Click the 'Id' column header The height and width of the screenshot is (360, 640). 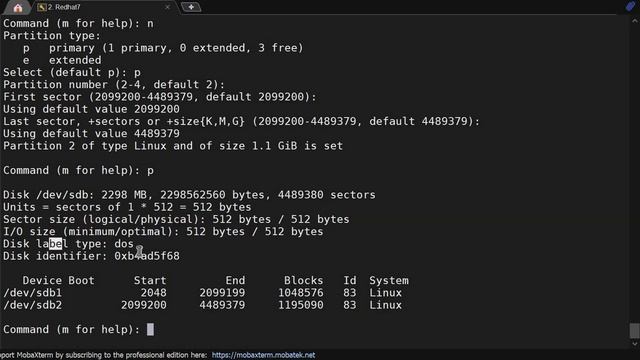coord(350,280)
